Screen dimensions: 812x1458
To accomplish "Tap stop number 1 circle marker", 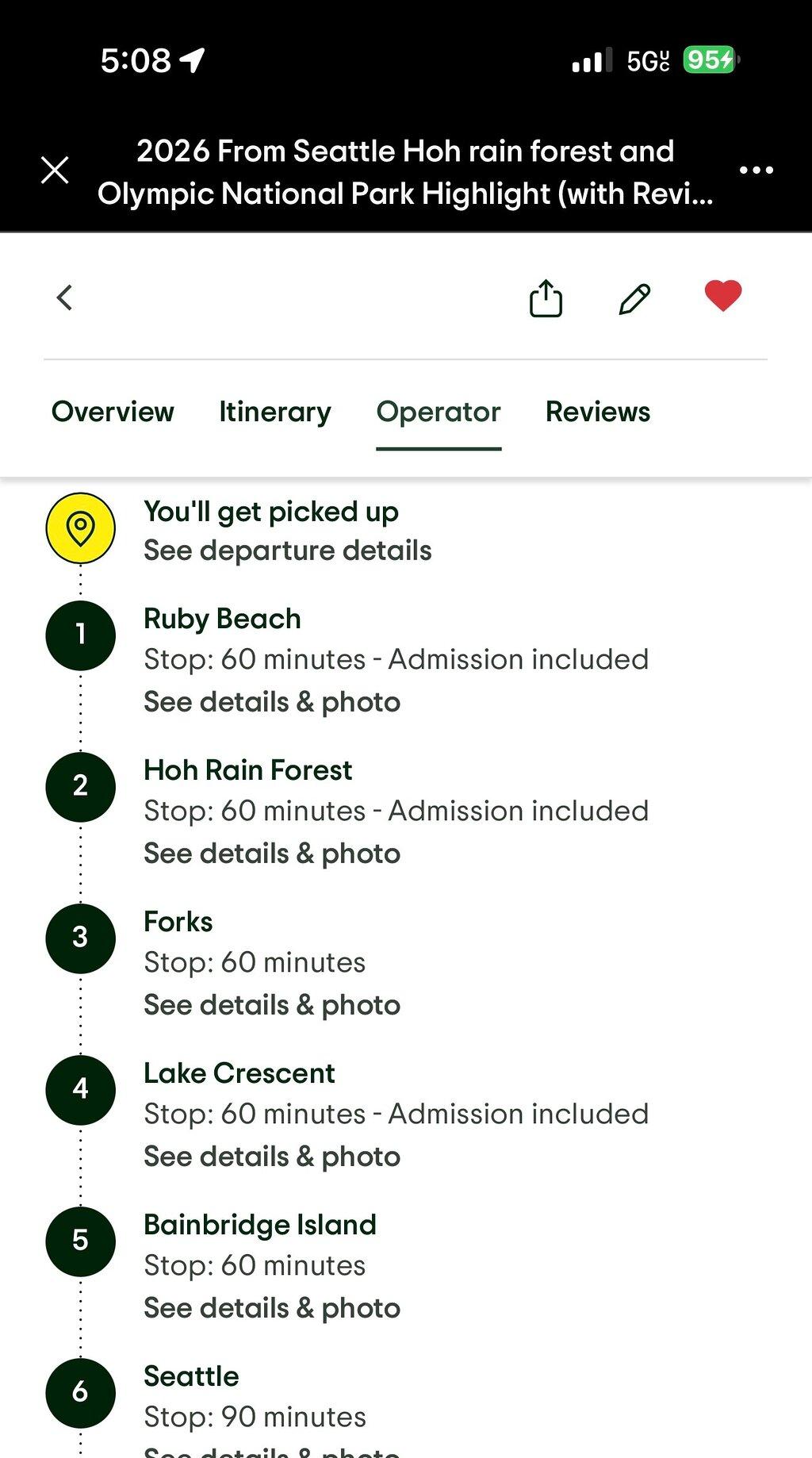I will click(80, 635).
